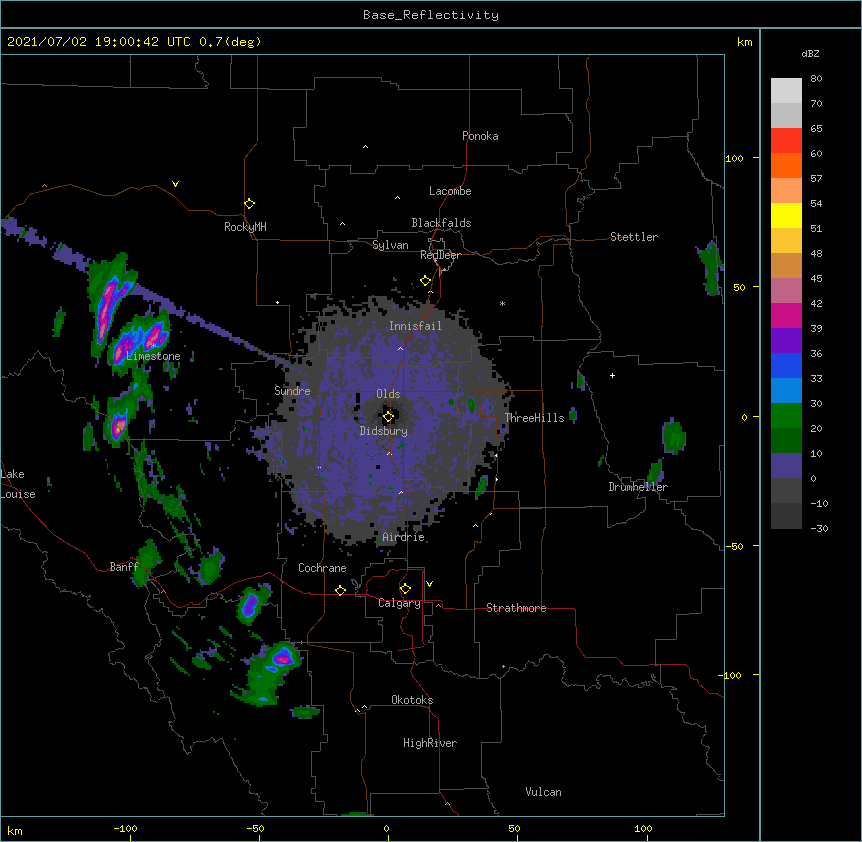
Task: Pick the bright yellow 51-54 dBZ legend swatch
Action: 786,215
